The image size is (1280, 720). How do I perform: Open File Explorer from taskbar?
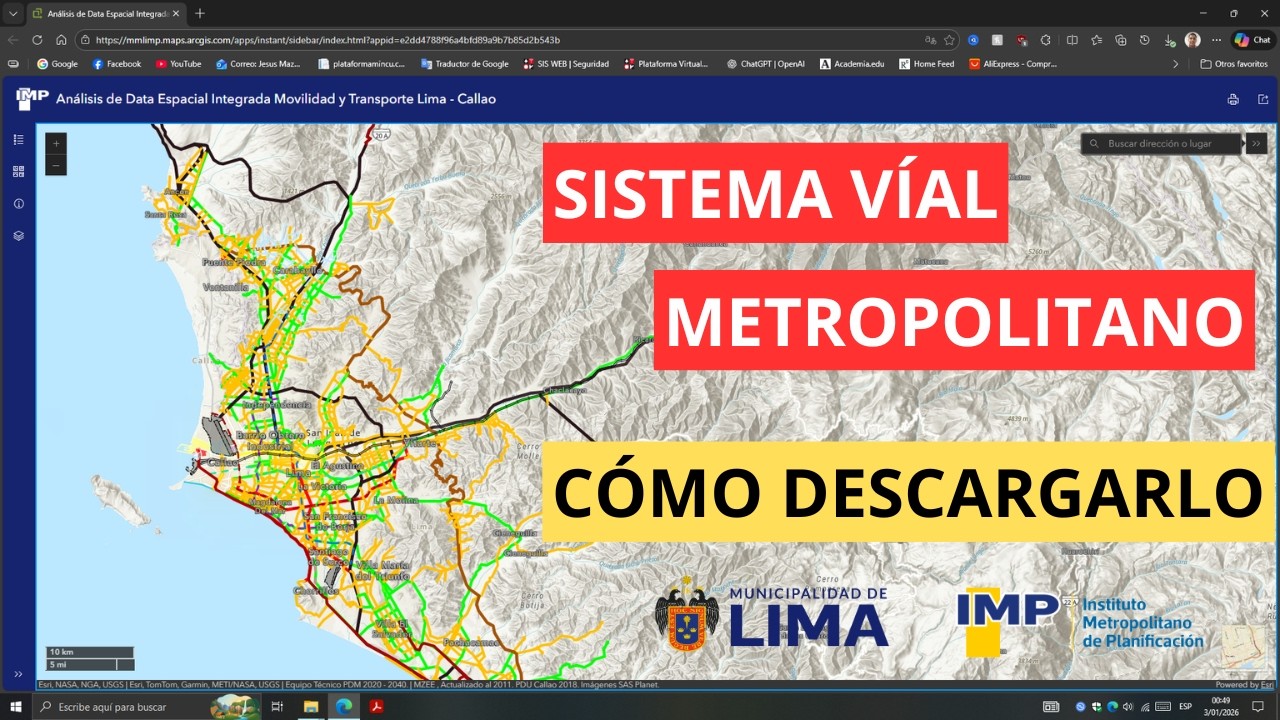311,706
